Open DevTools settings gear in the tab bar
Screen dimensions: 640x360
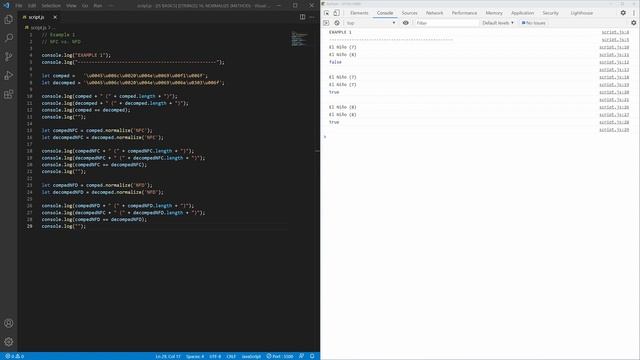(623, 13)
